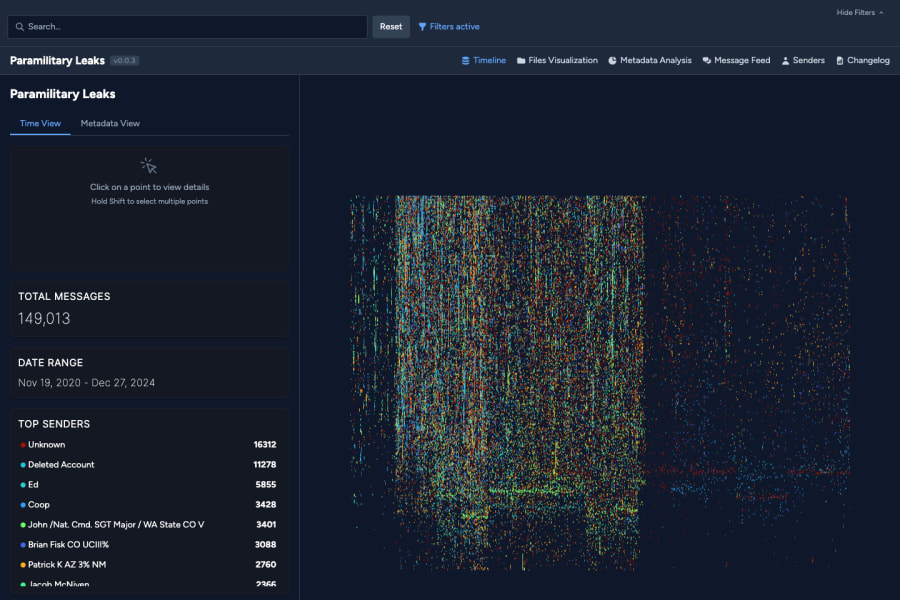Image resolution: width=900 pixels, height=600 pixels.
Task: Open the Timeline navigation item
Action: pos(484,60)
